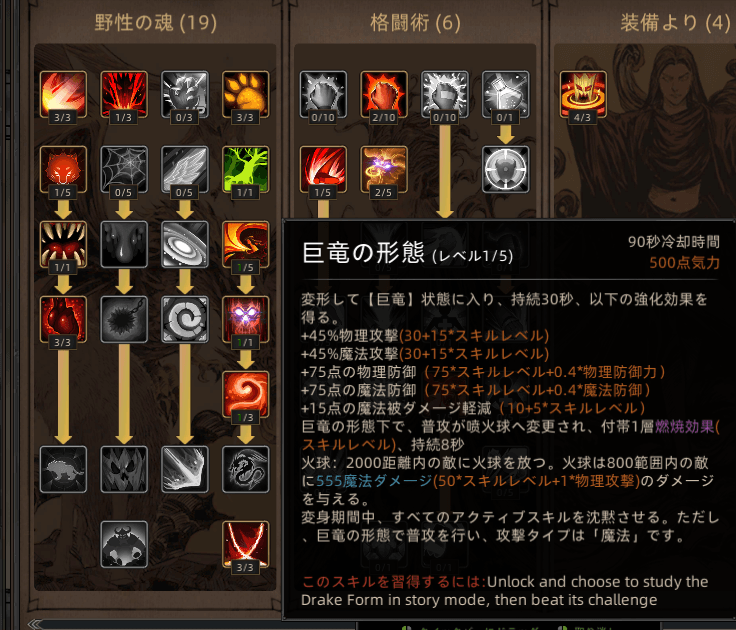
Task: Click the red fire swirl skill 1/3
Action: [x=245, y=395]
